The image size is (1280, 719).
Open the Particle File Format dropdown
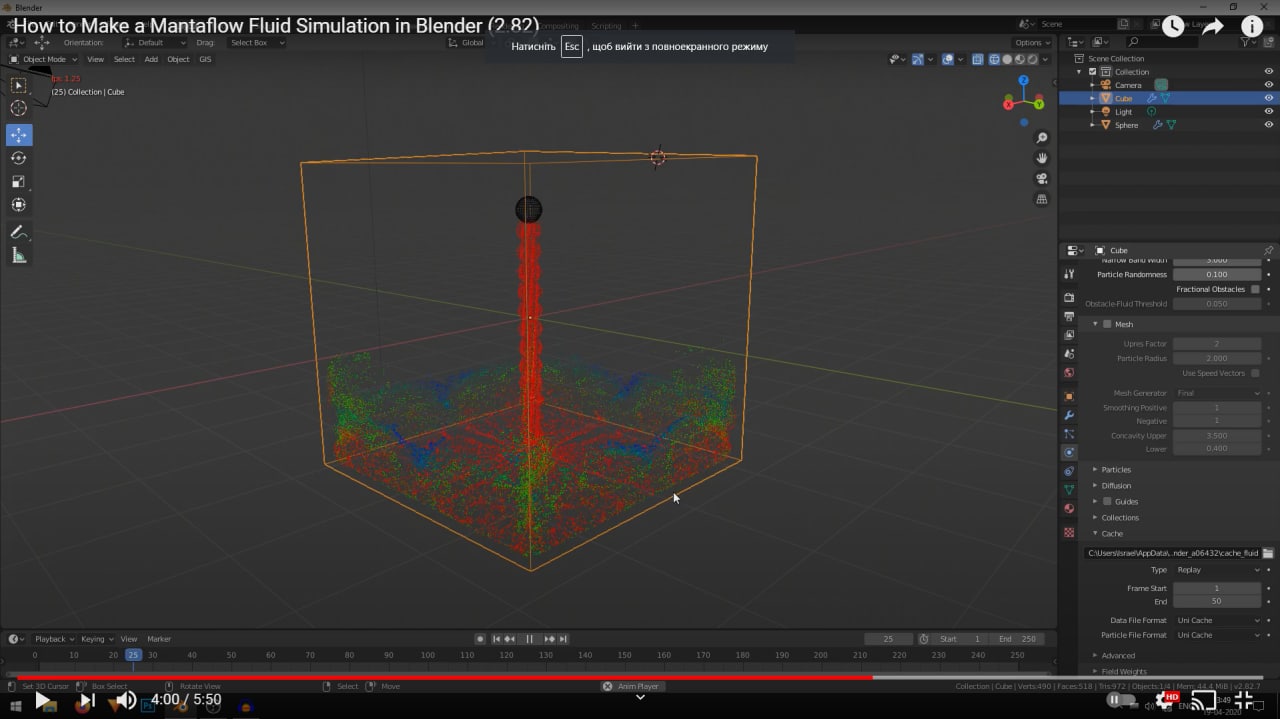click(1217, 635)
